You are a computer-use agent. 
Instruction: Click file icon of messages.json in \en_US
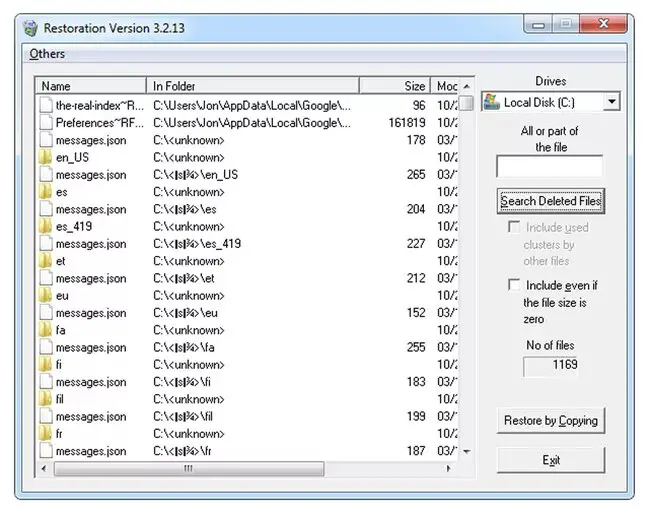coord(46,174)
